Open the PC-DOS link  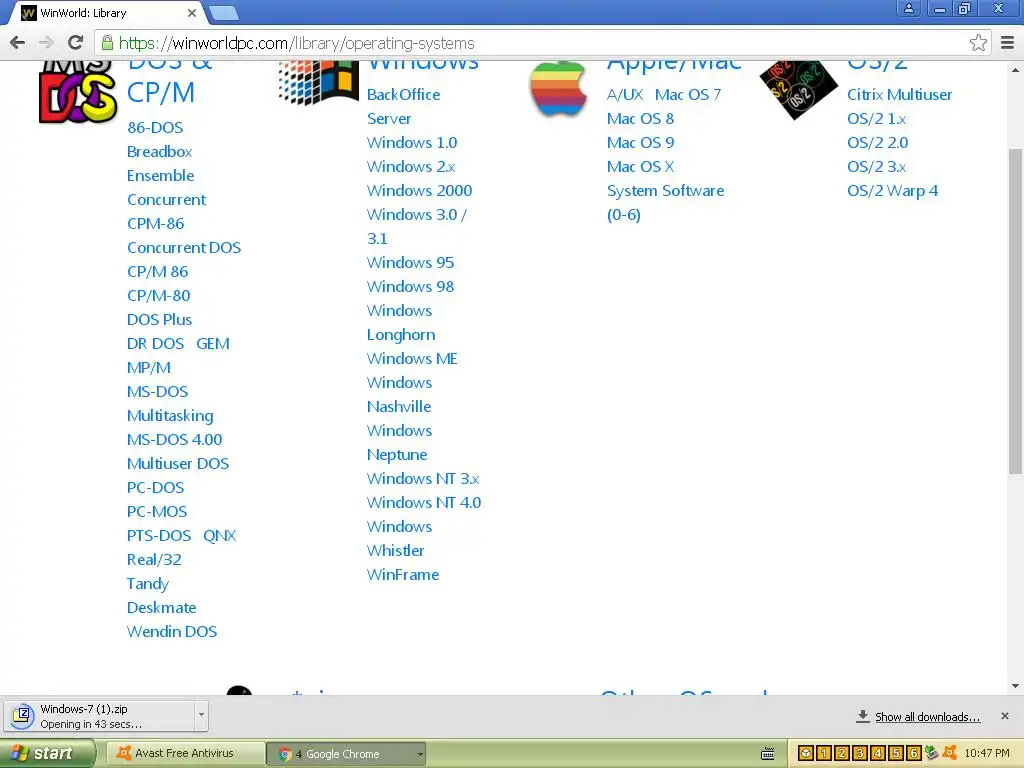(155, 488)
